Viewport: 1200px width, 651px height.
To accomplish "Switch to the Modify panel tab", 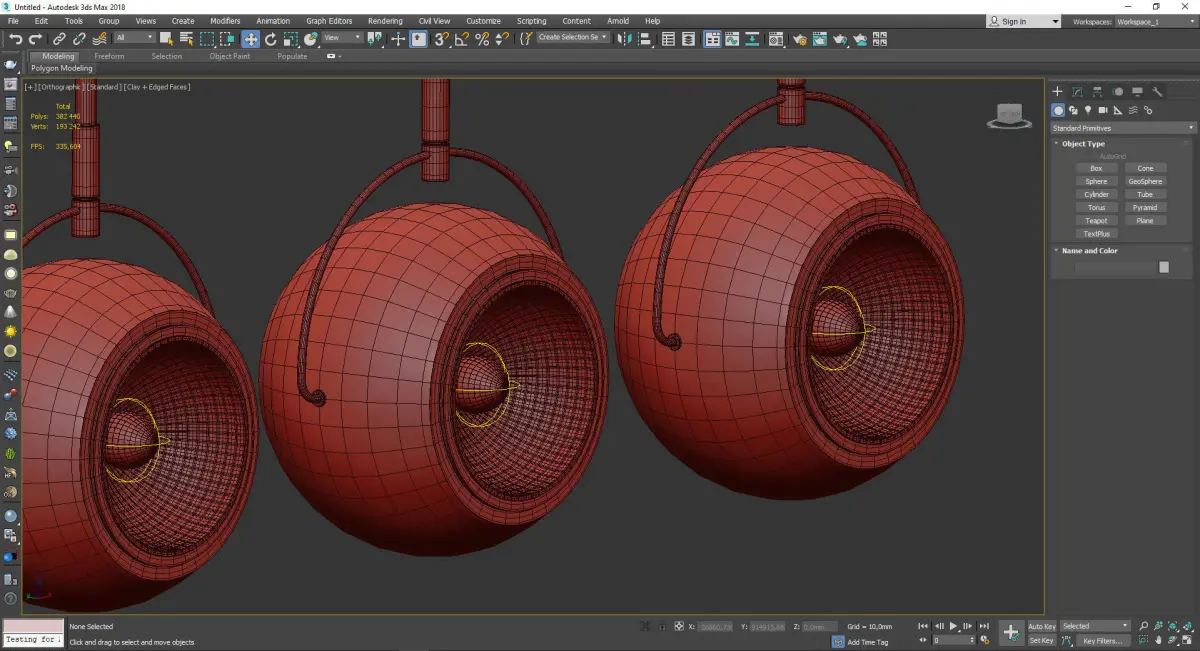I will 1077,91.
